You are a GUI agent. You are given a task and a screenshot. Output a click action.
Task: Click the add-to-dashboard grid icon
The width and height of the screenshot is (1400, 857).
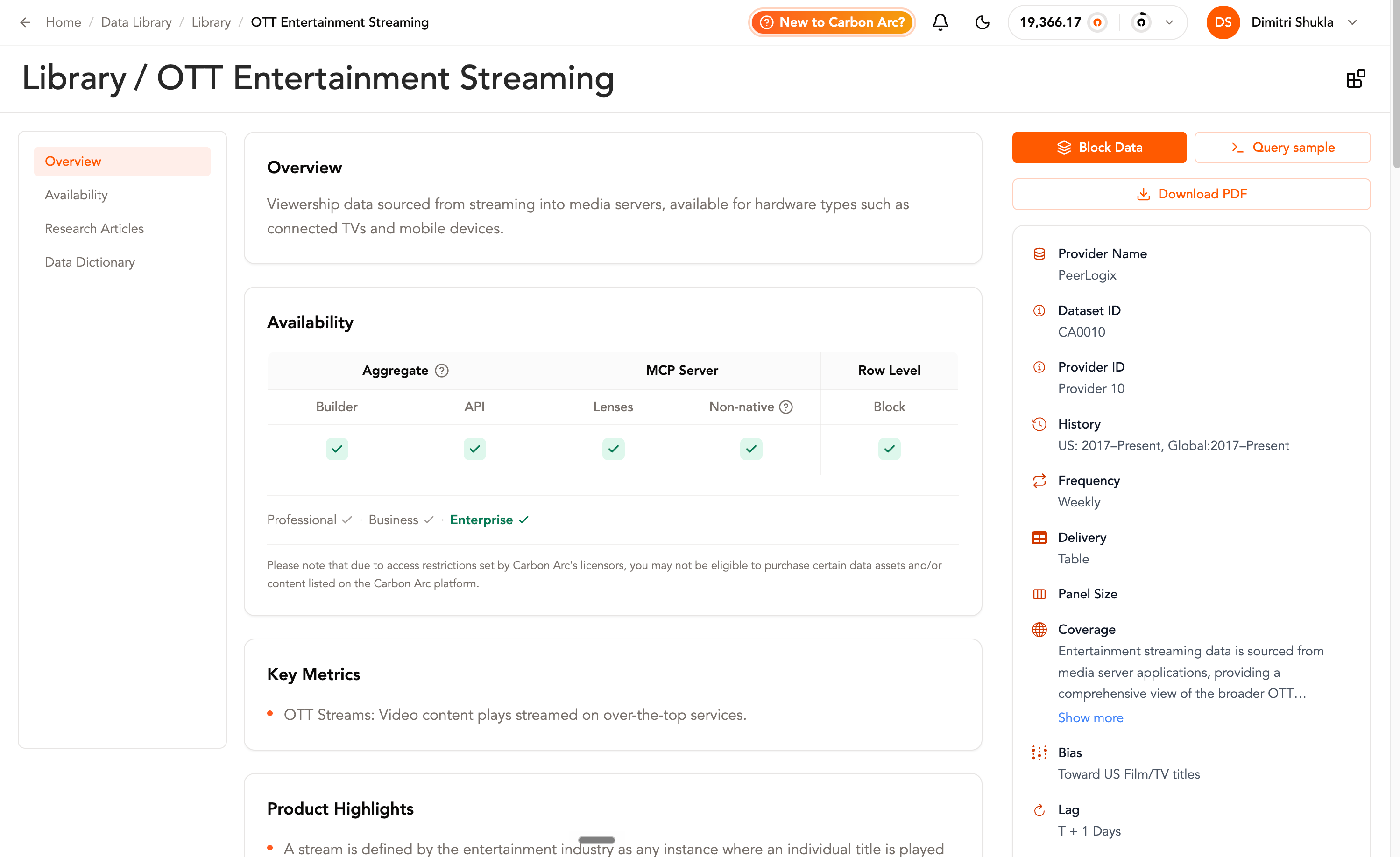(1356, 78)
